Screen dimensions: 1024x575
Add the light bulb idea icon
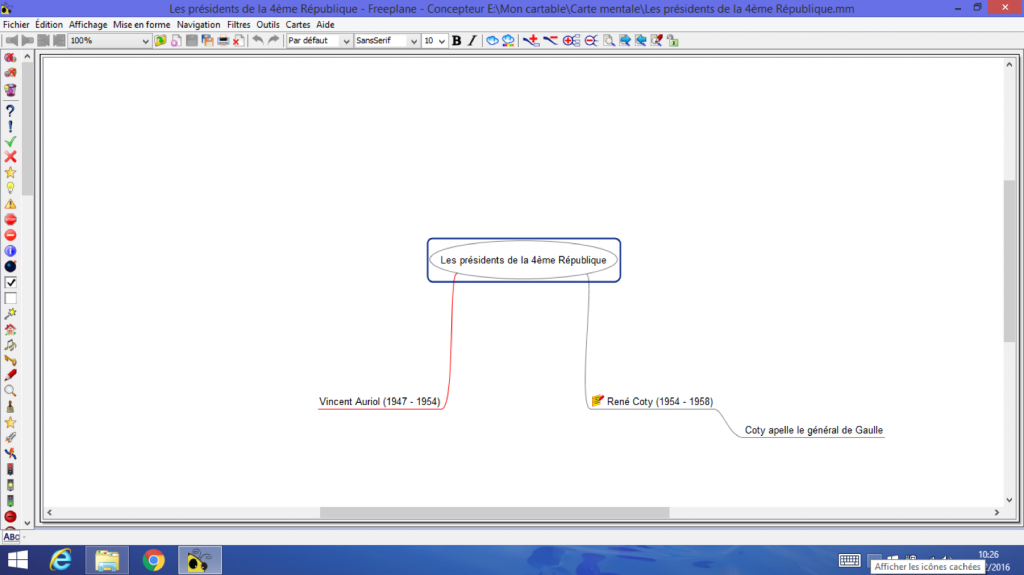click(10, 188)
